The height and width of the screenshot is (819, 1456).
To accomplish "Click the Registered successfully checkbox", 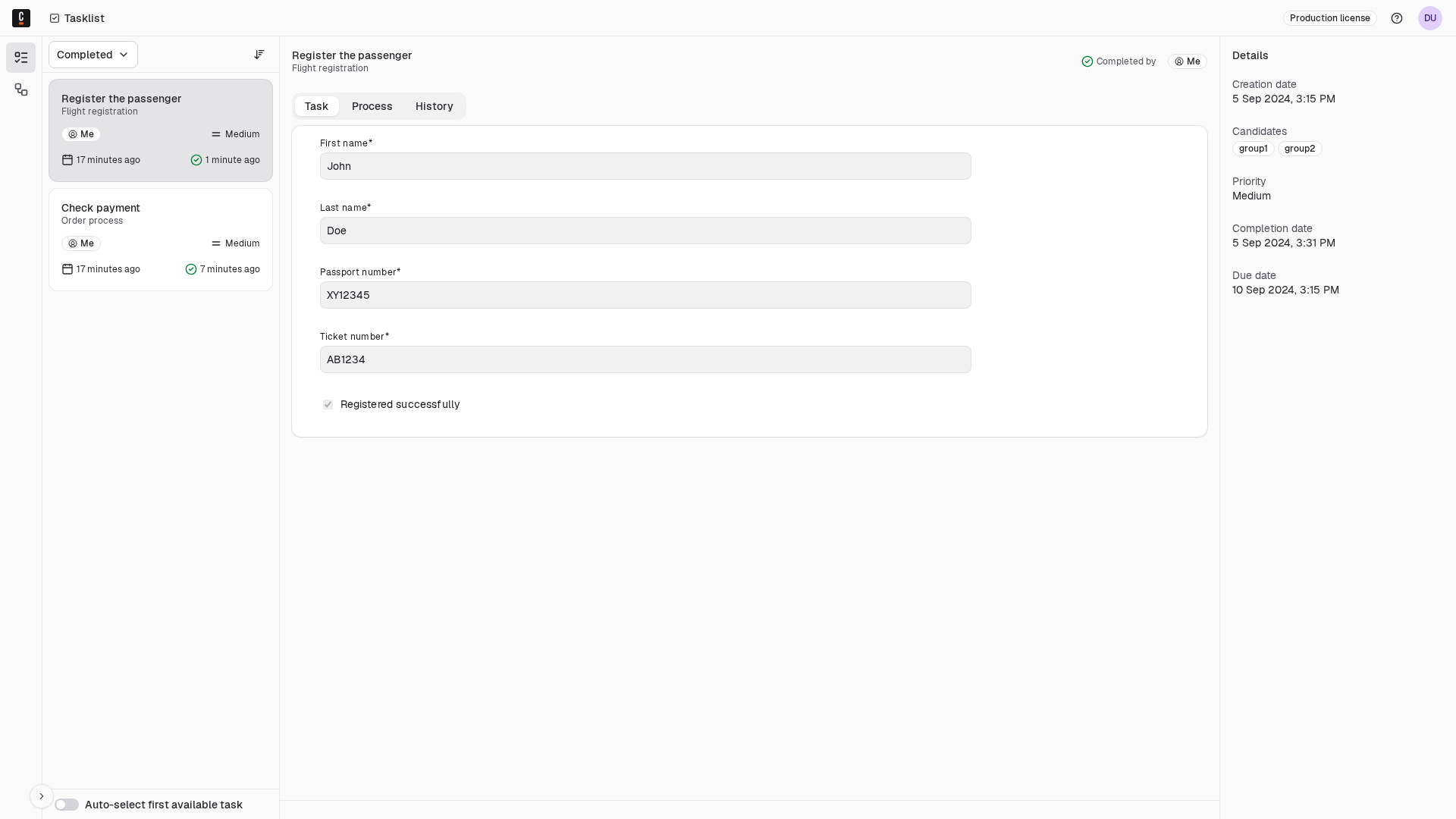I will tap(328, 404).
